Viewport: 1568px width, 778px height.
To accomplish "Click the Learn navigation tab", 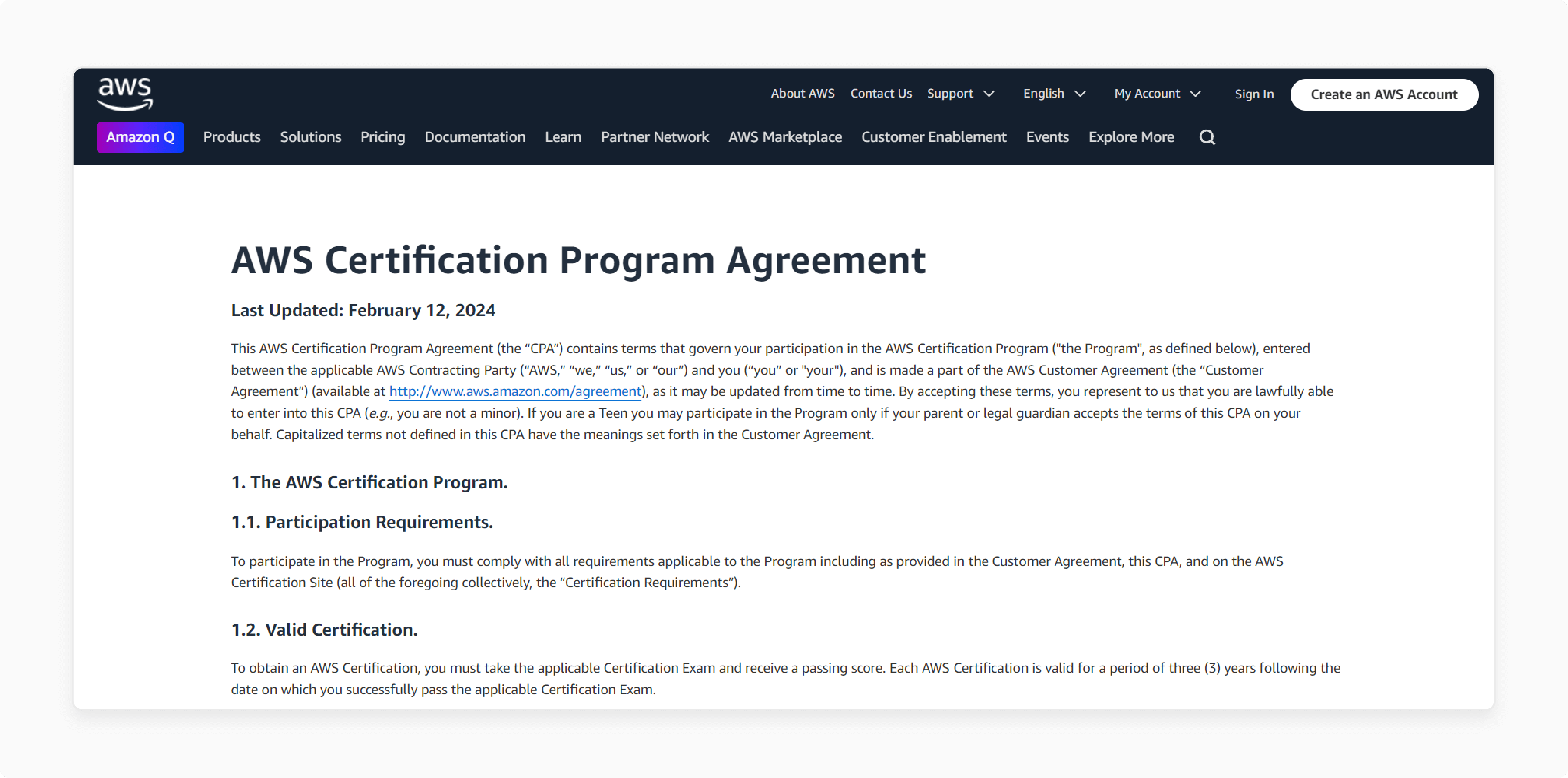I will coord(563,137).
